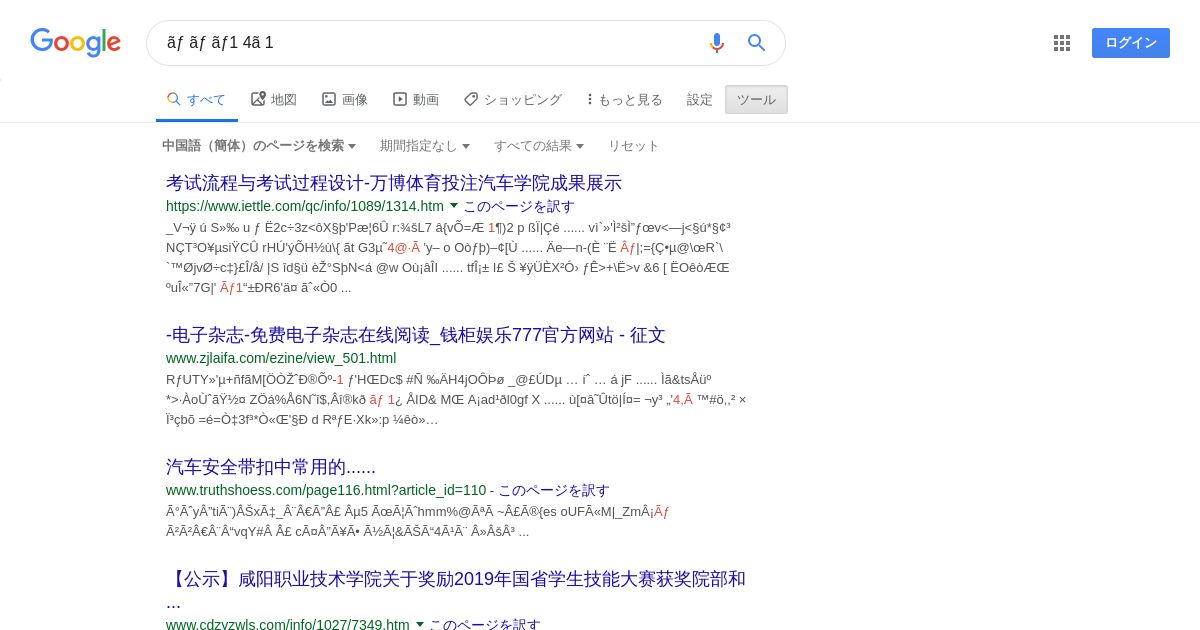The width and height of the screenshot is (1200, 630).
Task: Switch to the ショッピング tab
Action: [513, 99]
